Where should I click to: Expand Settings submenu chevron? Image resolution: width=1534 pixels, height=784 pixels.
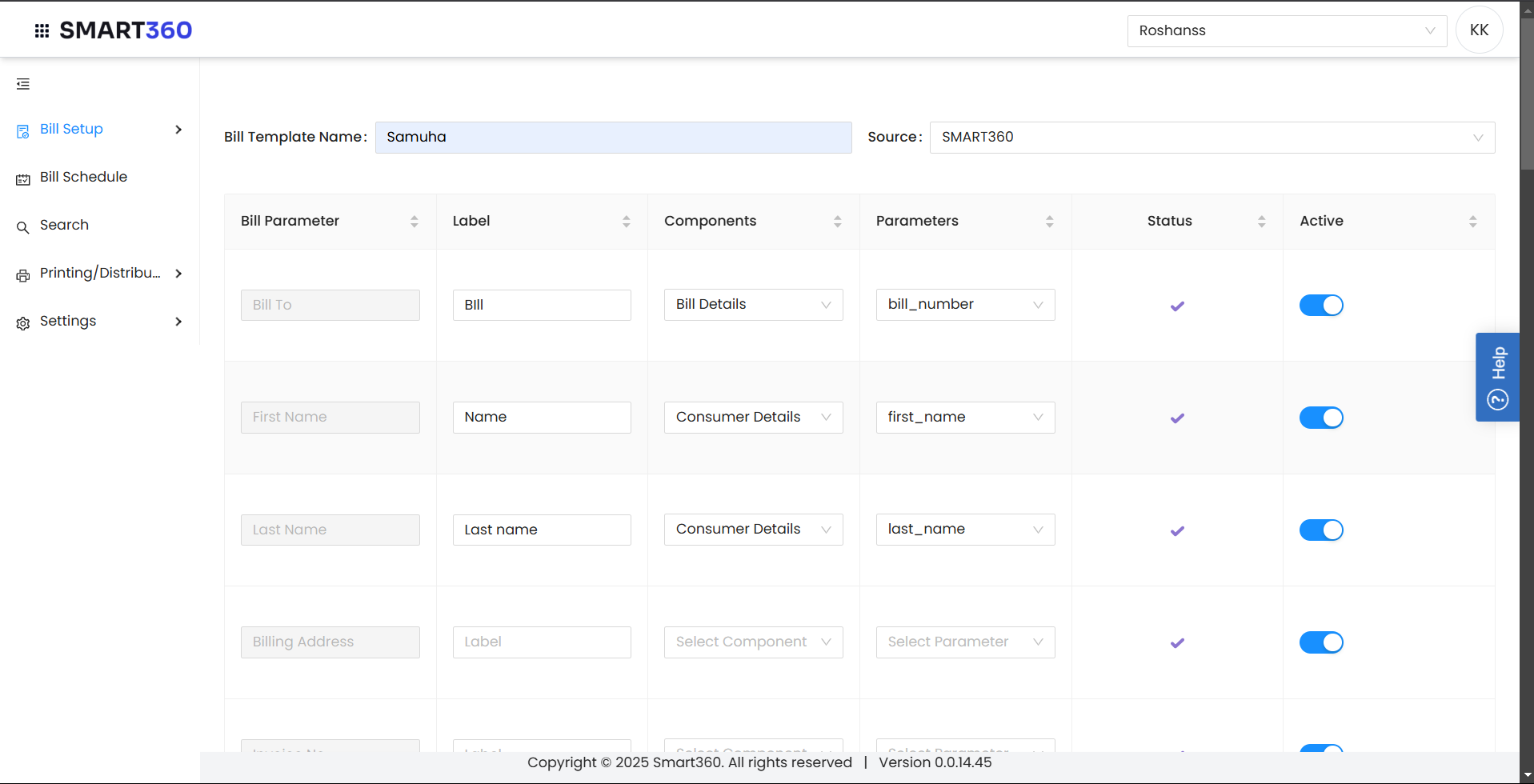point(178,322)
